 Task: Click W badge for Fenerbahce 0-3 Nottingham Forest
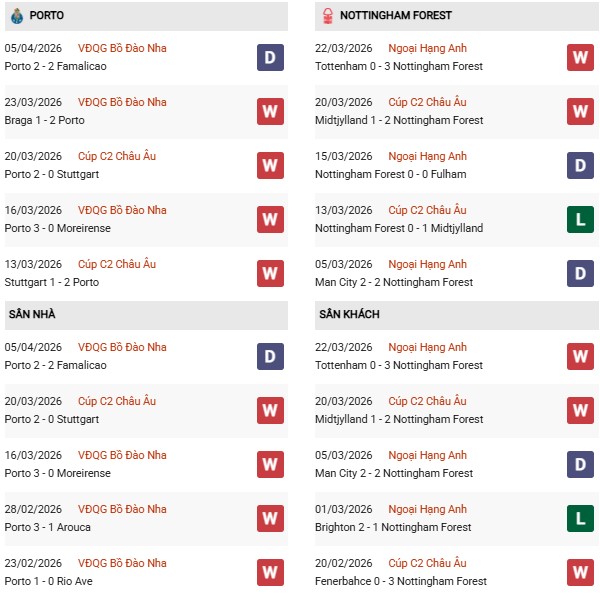580,572
